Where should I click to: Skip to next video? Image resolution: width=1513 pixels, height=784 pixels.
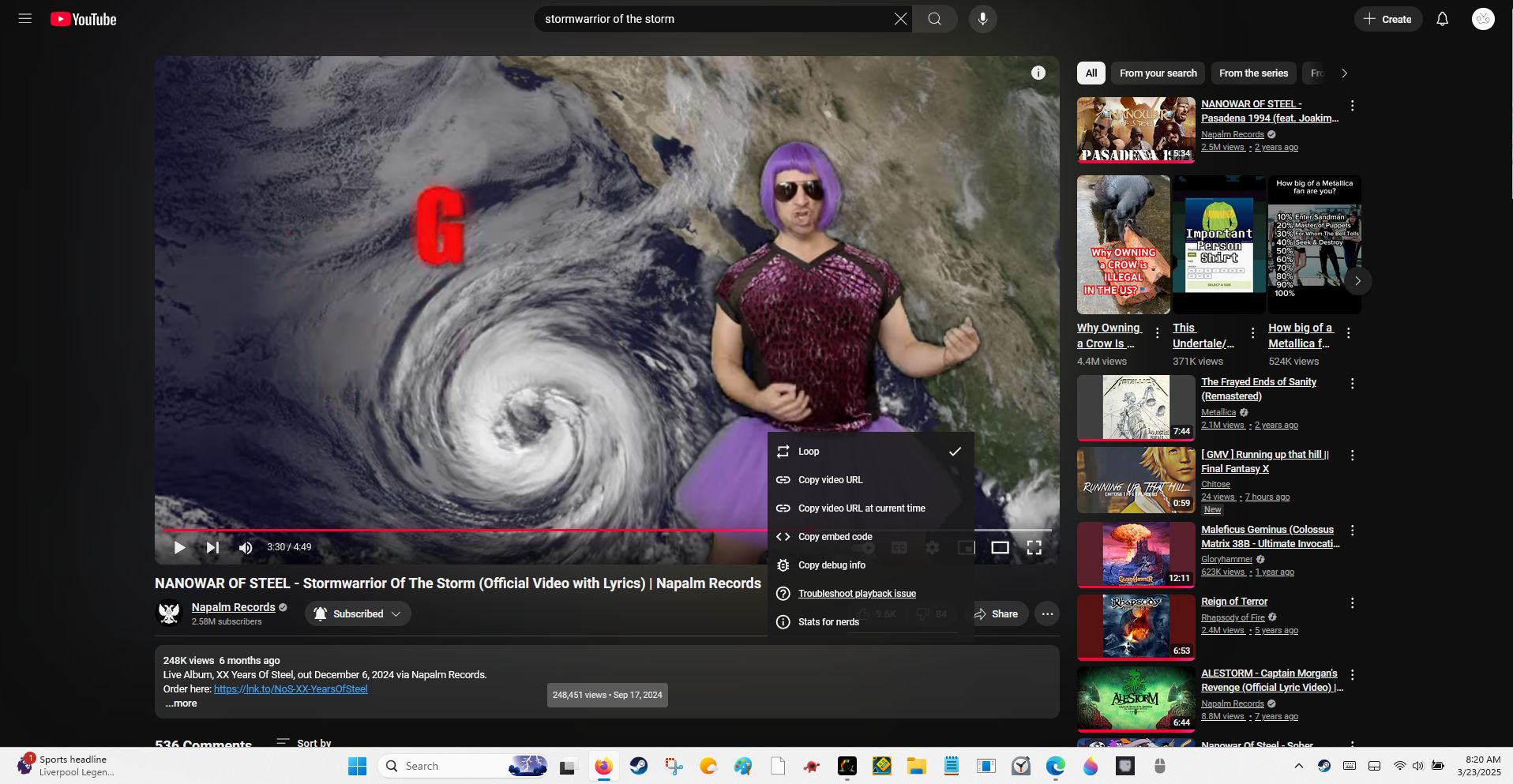pos(212,547)
